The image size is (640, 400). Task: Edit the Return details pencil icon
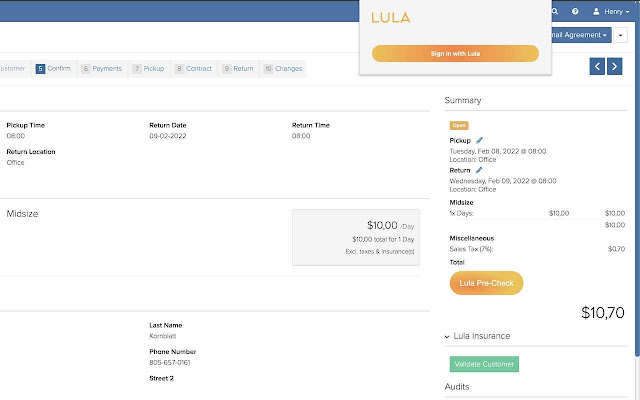click(x=479, y=170)
